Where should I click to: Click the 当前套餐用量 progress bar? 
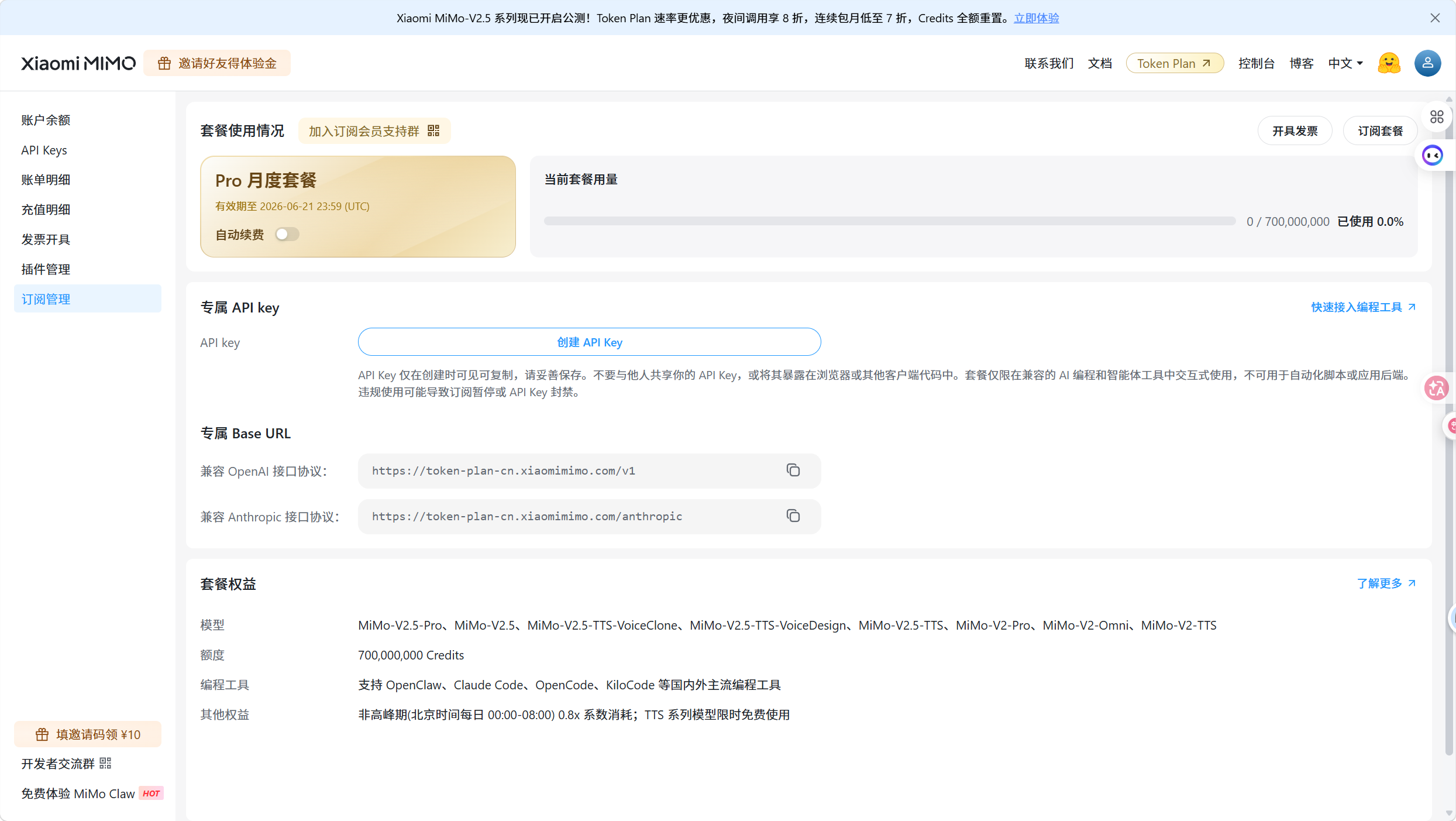click(x=890, y=221)
